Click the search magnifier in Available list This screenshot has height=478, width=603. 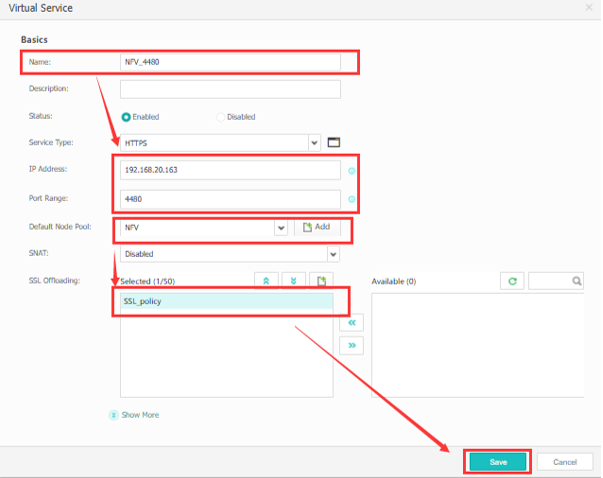click(x=576, y=281)
